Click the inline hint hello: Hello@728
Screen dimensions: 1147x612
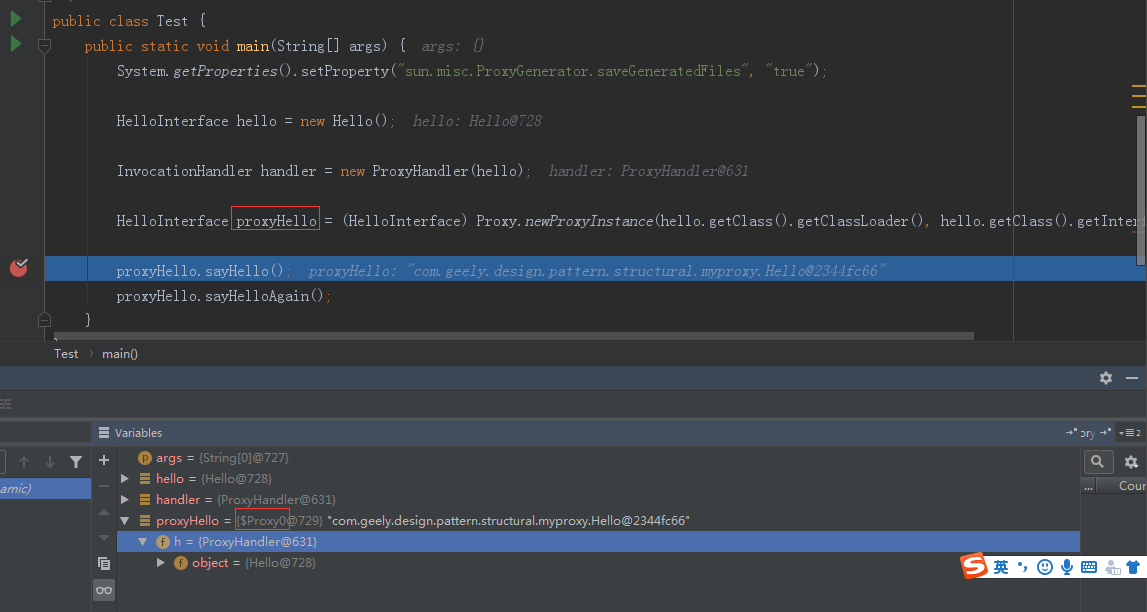click(477, 121)
